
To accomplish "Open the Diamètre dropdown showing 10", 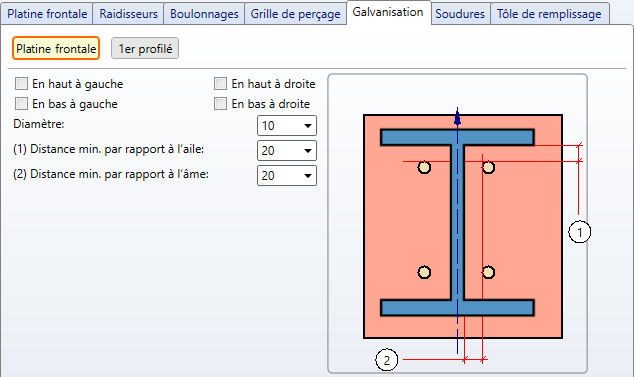I will 287,126.
